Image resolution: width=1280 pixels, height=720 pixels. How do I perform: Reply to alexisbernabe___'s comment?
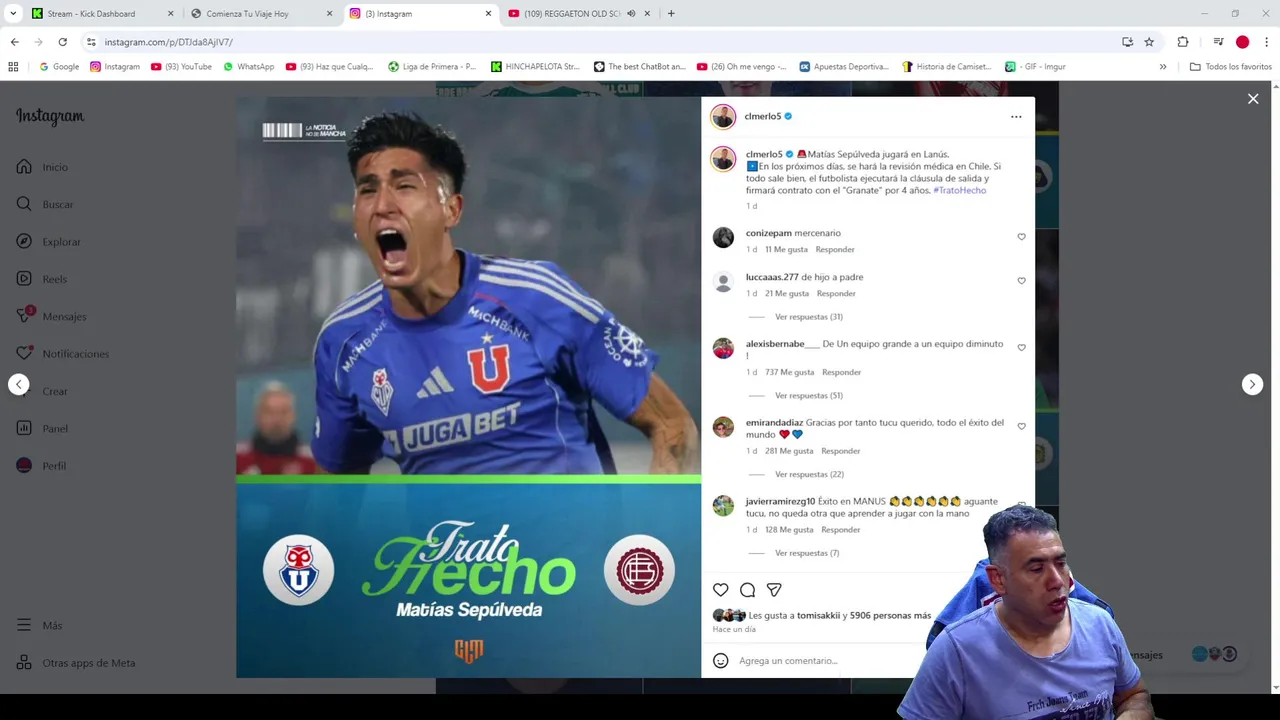841,372
